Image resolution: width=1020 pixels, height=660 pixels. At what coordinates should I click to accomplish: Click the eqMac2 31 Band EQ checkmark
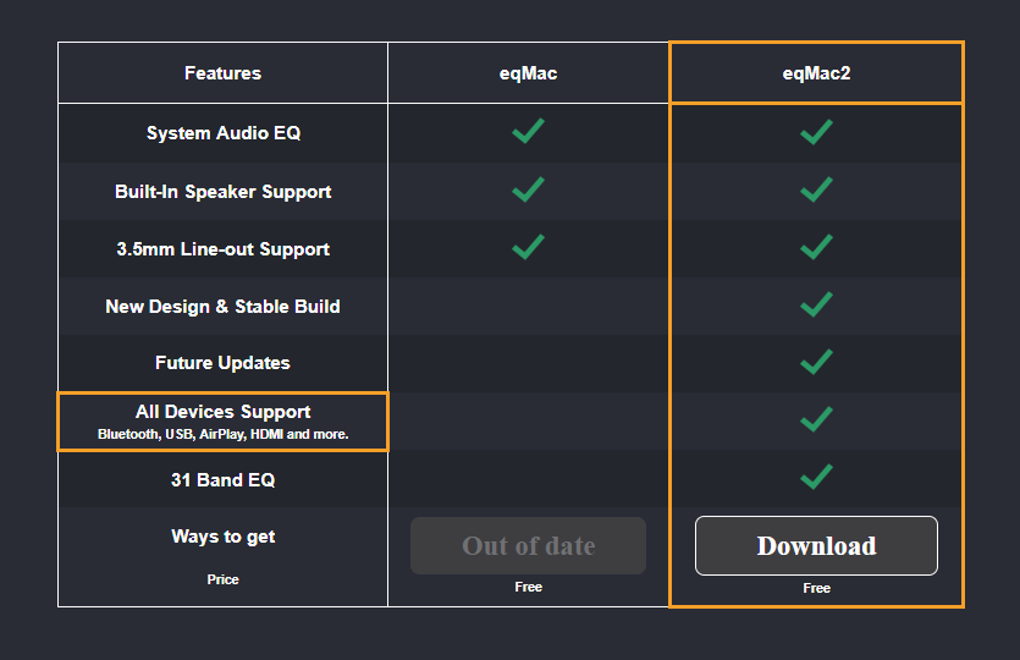[816, 477]
